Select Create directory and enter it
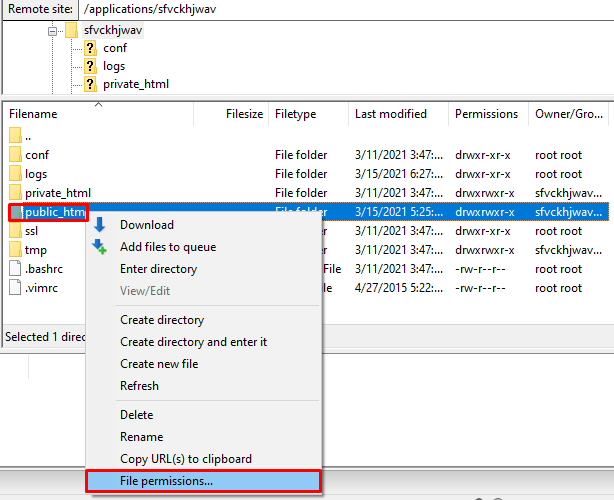Viewport: 614px width, 500px height. (x=193, y=341)
